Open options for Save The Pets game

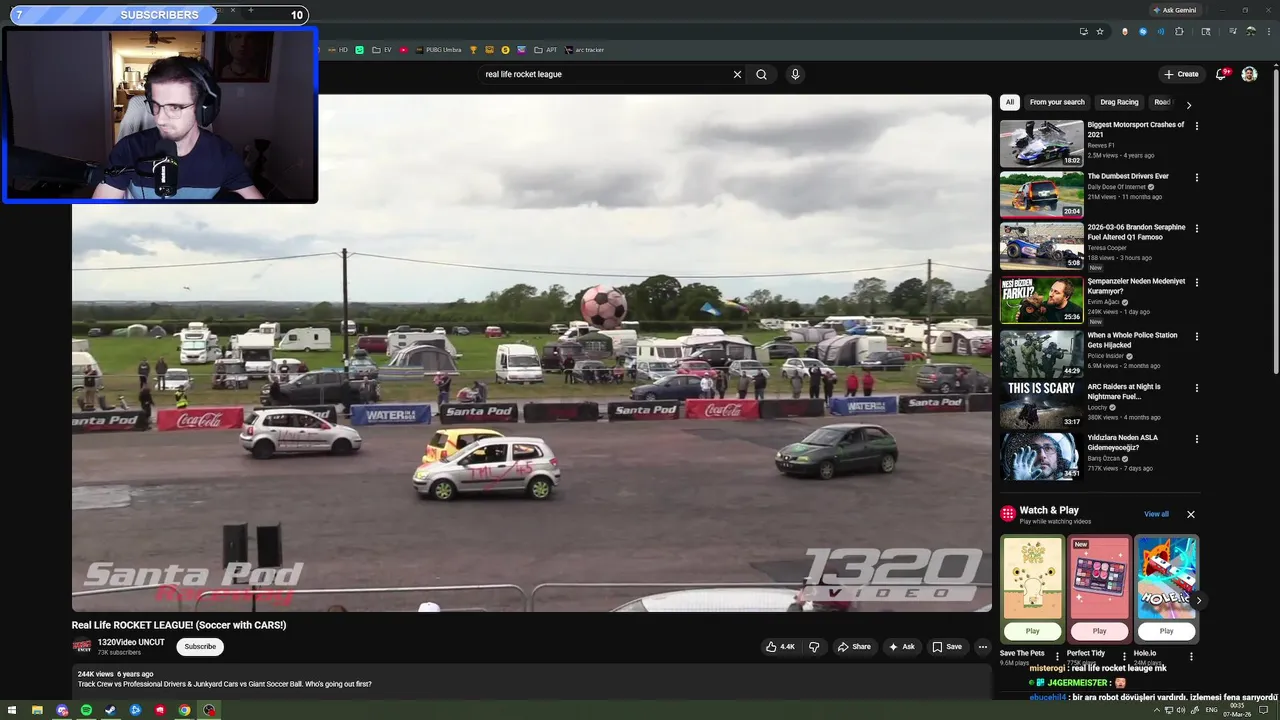pos(1057,657)
